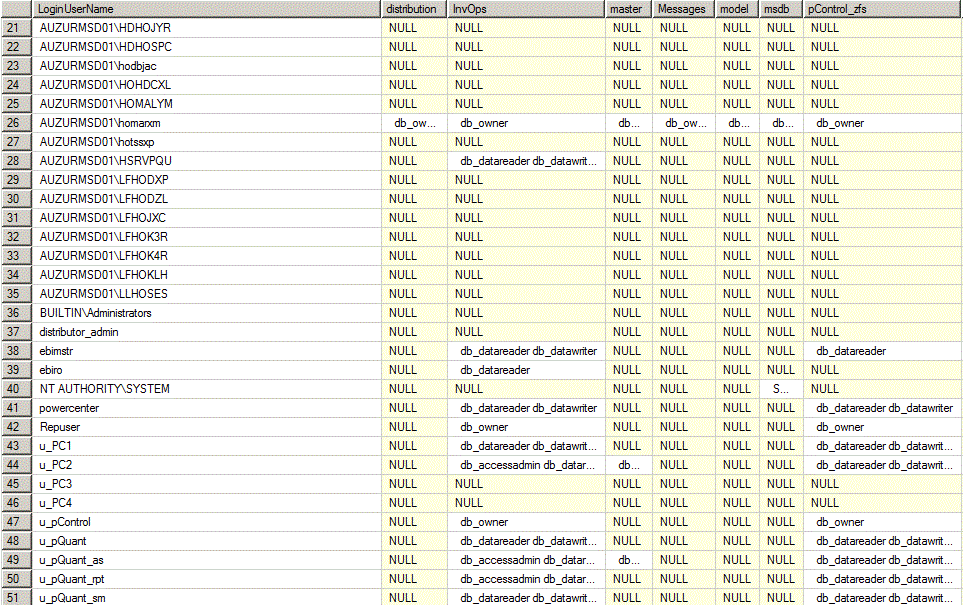Image resolution: width=963 pixels, height=605 pixels.
Task: Click the AUZURMSD01\HDHOJYR login cell
Action: pos(206,28)
